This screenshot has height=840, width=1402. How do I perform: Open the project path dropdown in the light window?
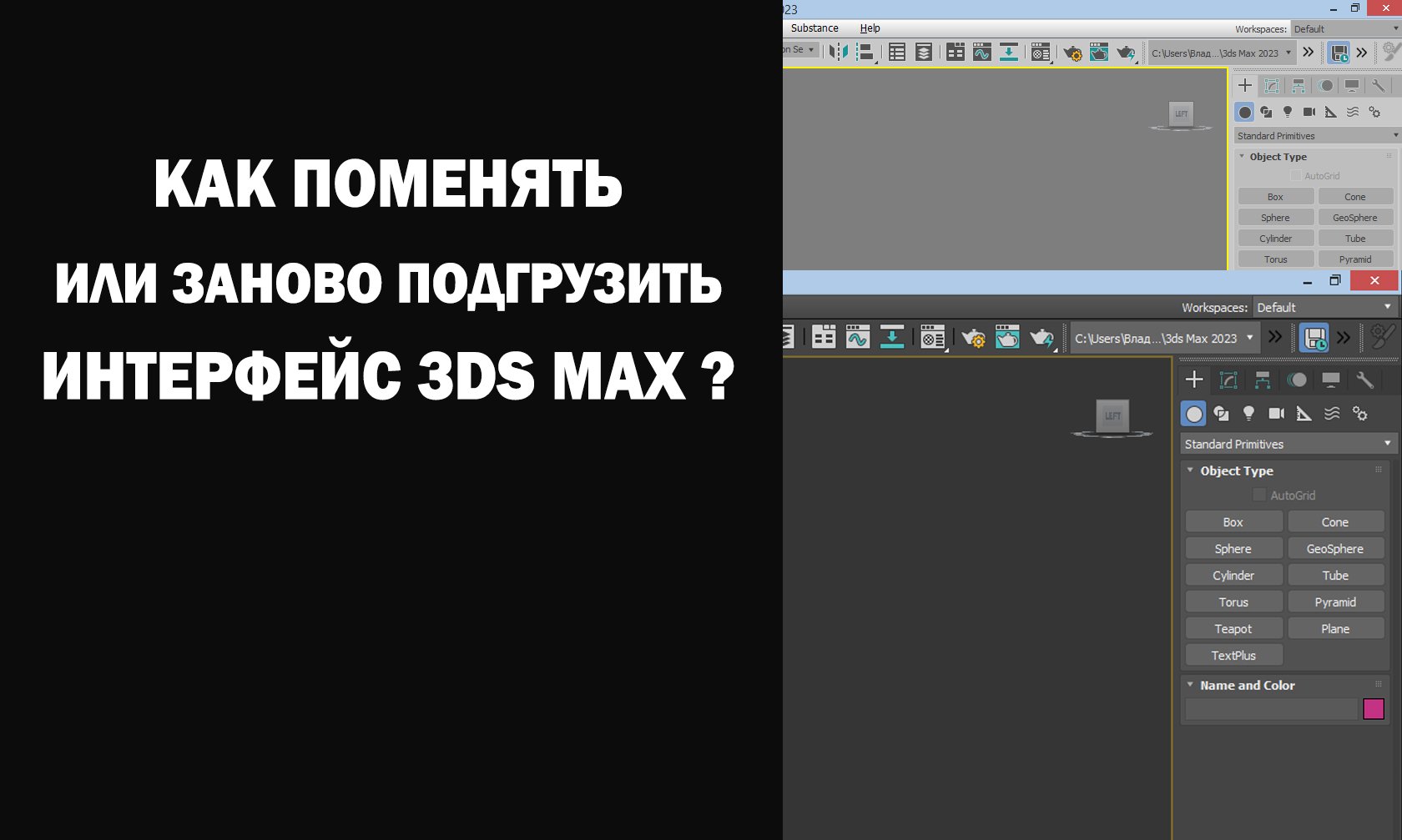pos(1221,53)
